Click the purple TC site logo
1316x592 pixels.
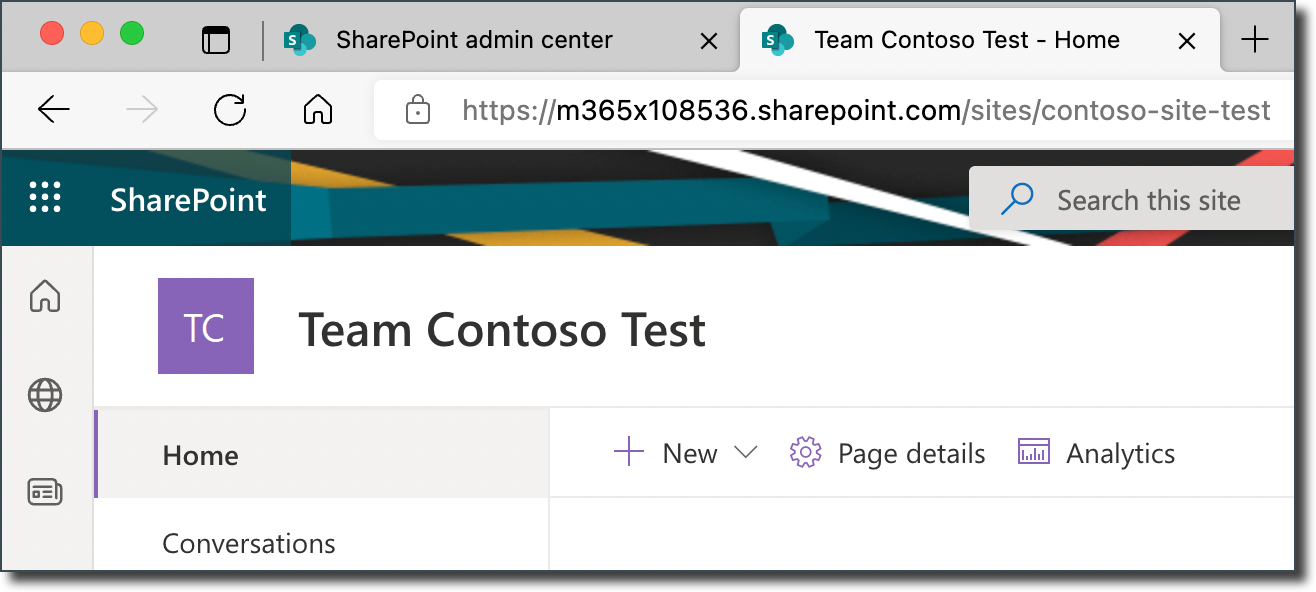(x=206, y=325)
